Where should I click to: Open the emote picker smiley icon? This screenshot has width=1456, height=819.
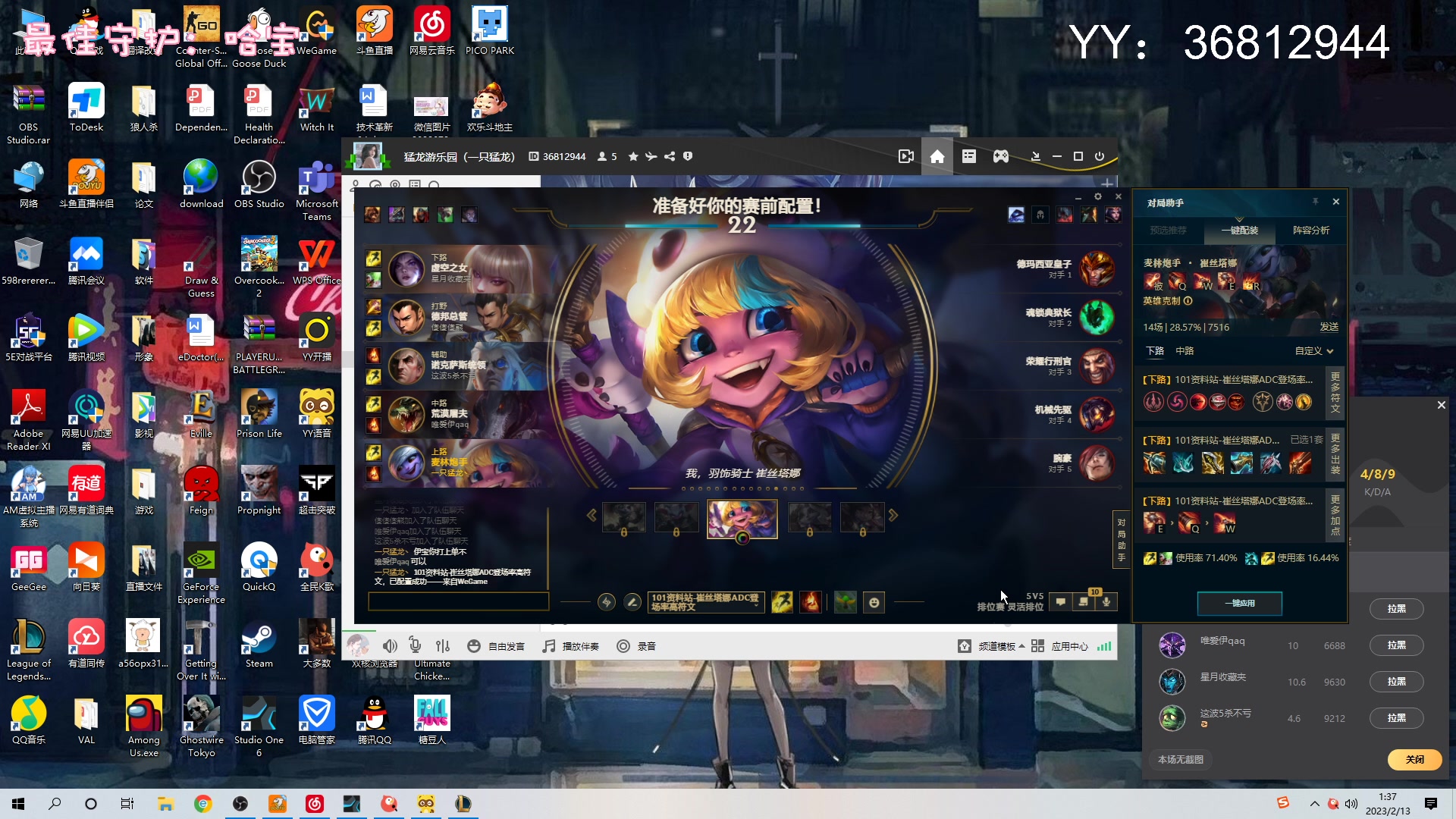[874, 602]
